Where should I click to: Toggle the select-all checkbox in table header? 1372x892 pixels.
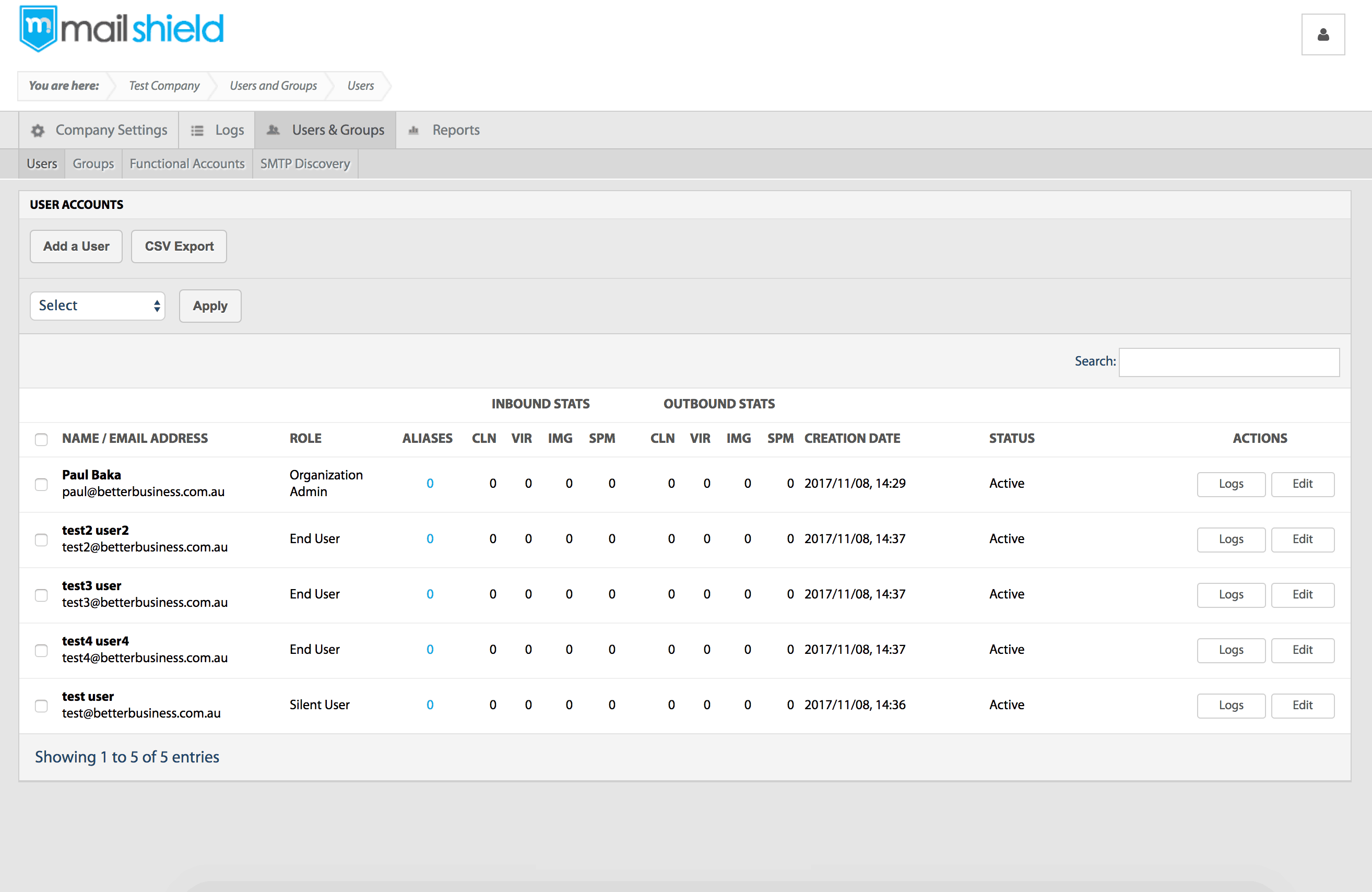41,439
